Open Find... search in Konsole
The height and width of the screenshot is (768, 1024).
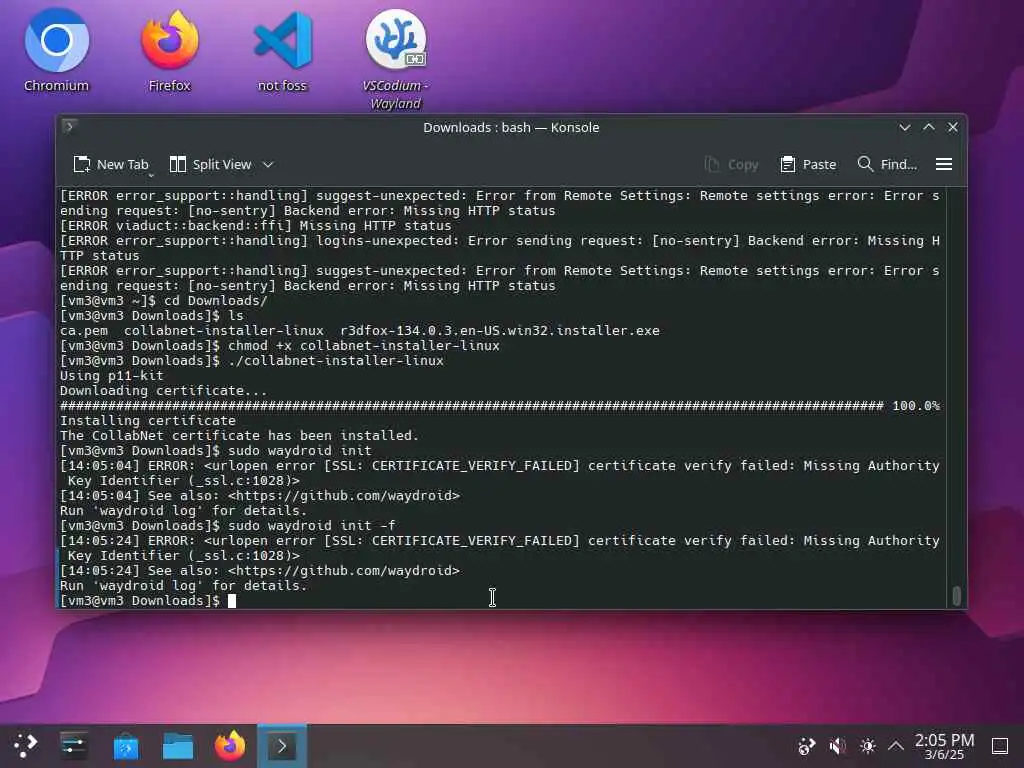click(887, 165)
